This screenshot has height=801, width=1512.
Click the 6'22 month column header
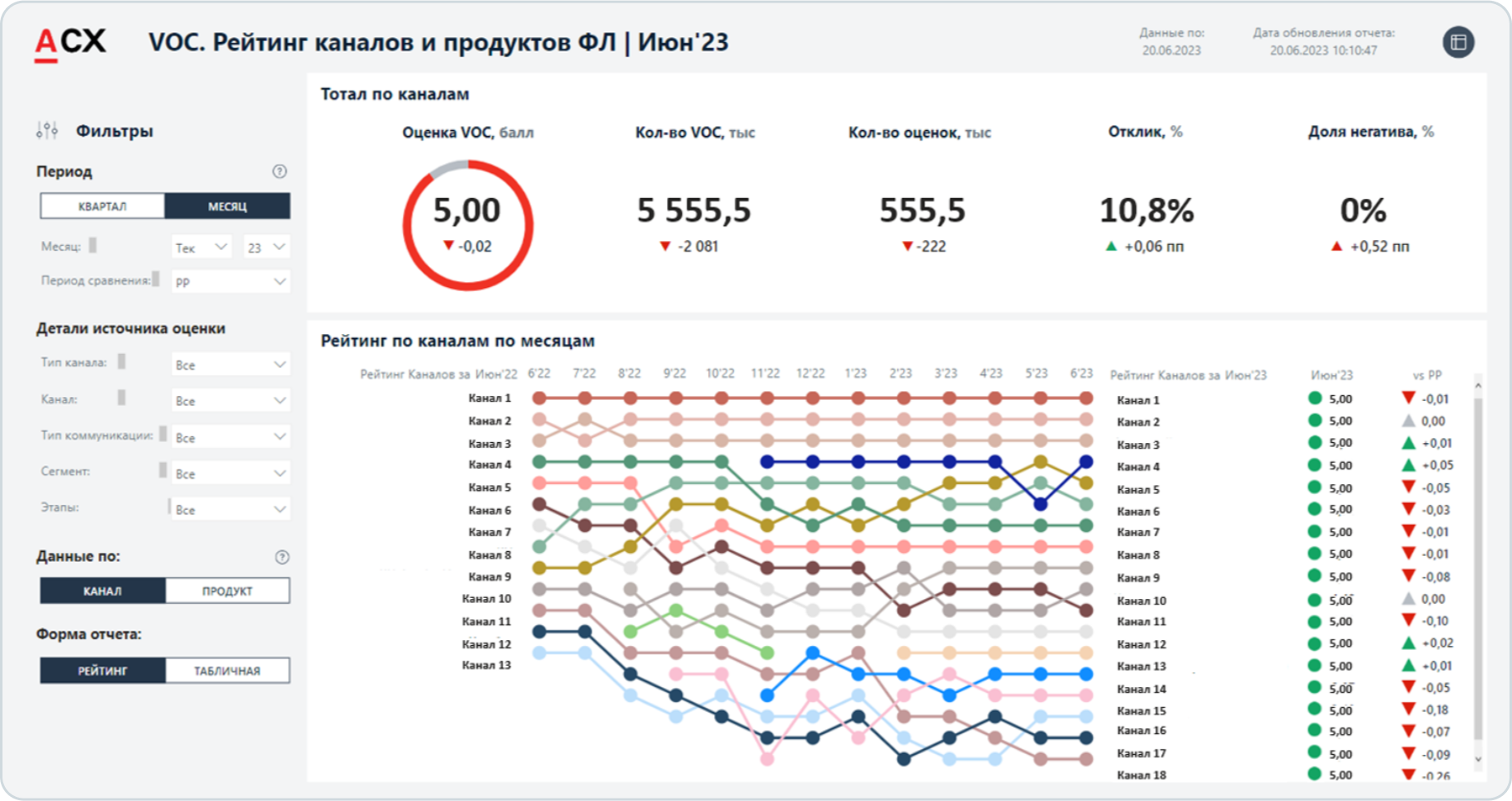(x=539, y=374)
